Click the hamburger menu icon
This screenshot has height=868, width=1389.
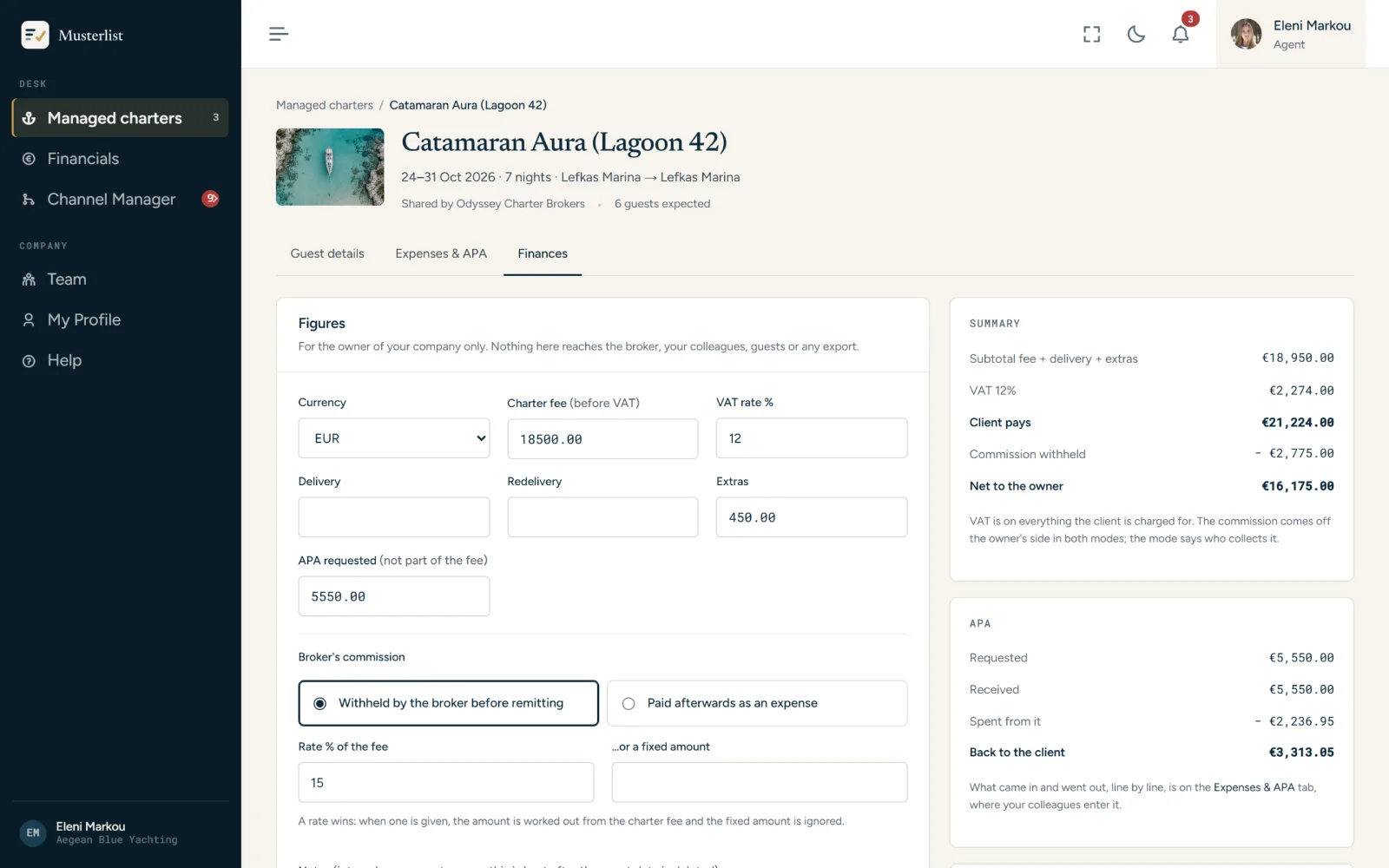pyautogui.click(x=278, y=34)
